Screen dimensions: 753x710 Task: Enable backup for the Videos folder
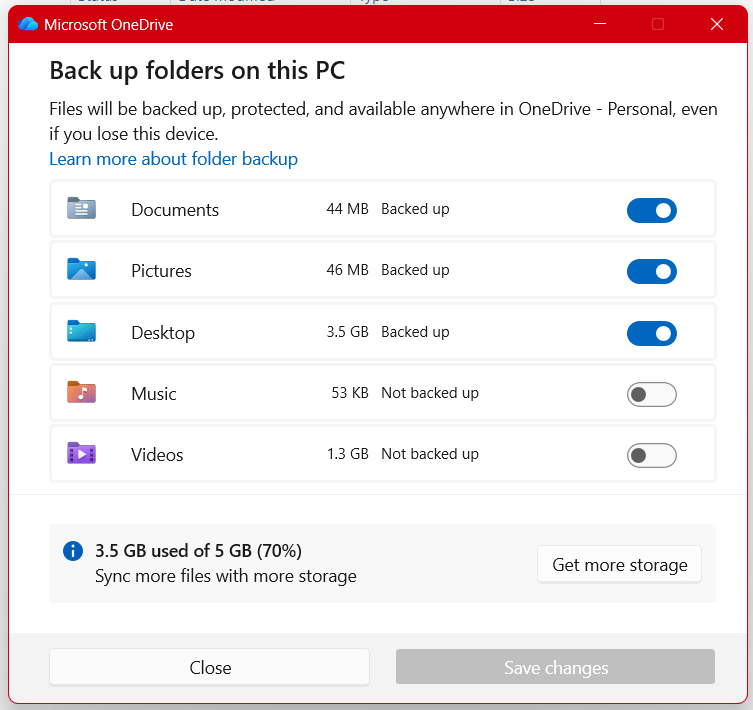pos(652,455)
